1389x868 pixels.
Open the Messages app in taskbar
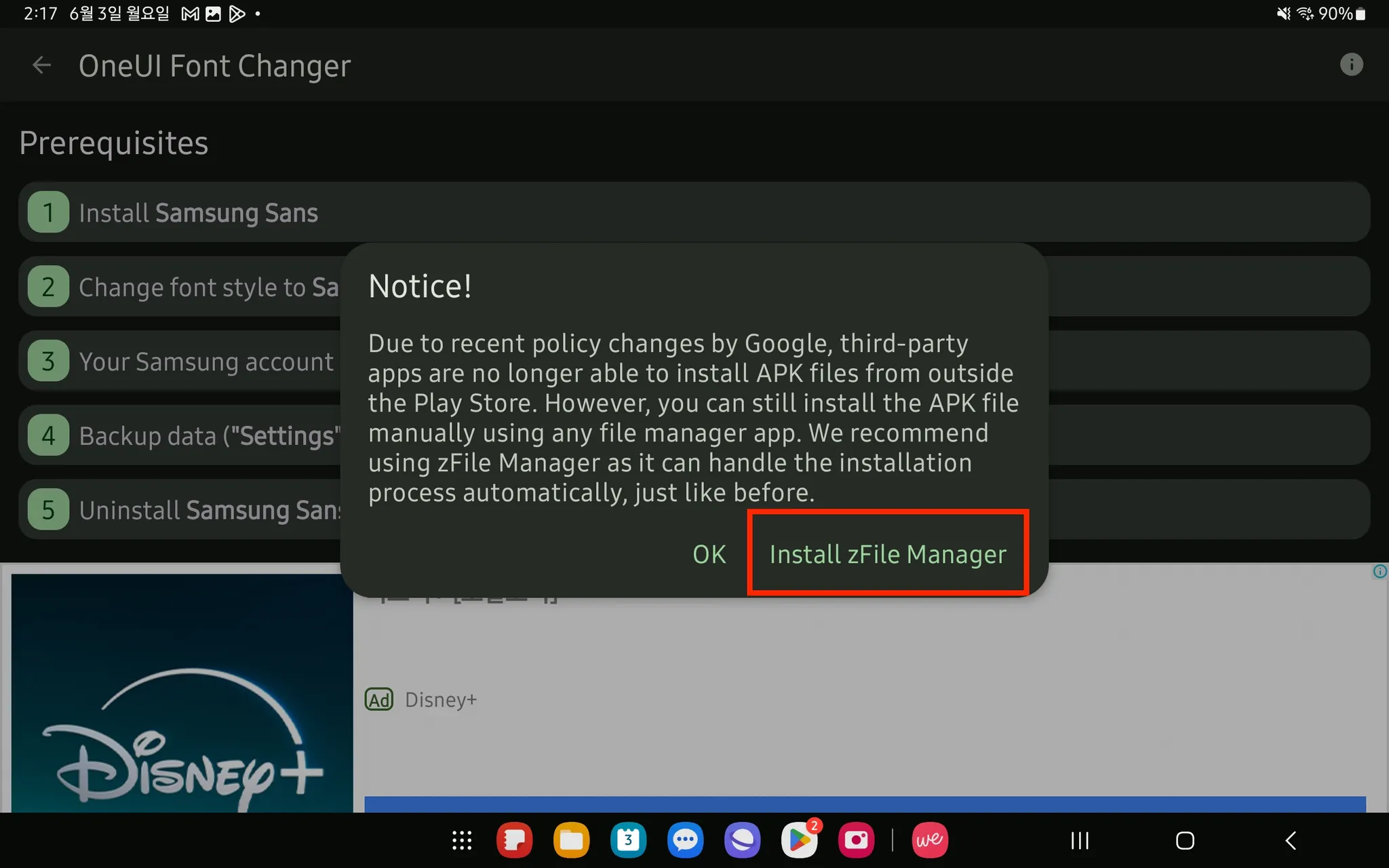[685, 841]
